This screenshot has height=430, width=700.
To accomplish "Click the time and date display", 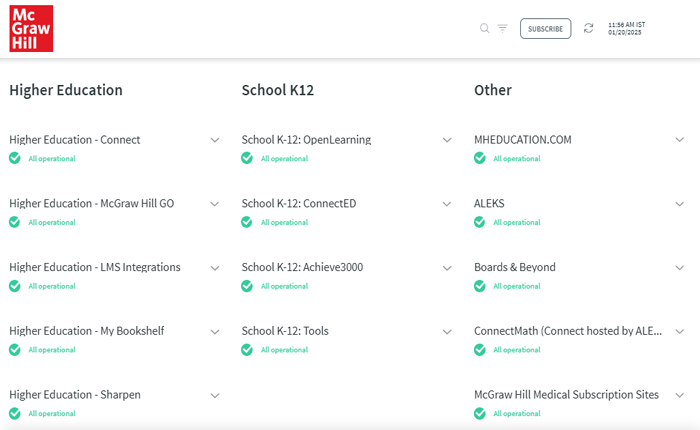I will pyautogui.click(x=626, y=29).
